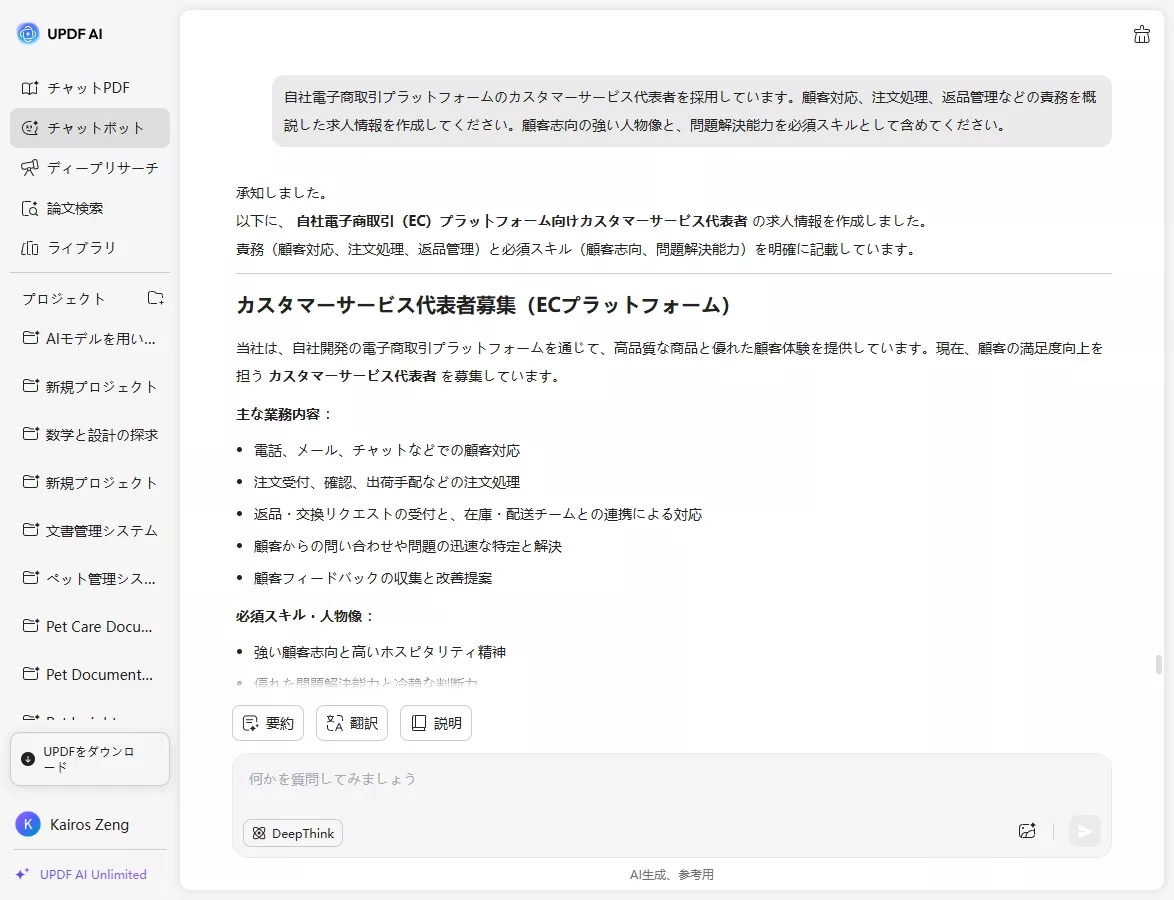Select the Pet Document... project

(x=90, y=674)
